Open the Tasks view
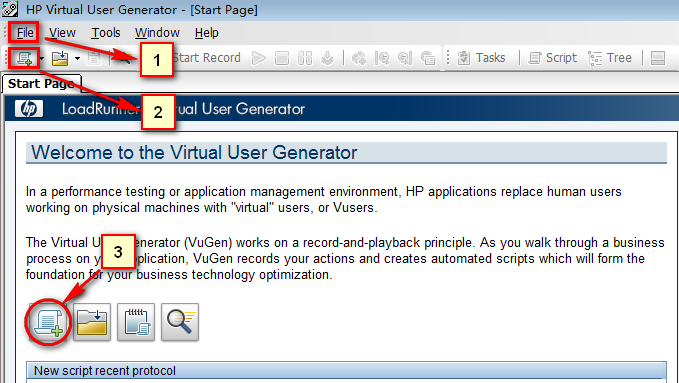This screenshot has width=679, height=383. click(482, 58)
